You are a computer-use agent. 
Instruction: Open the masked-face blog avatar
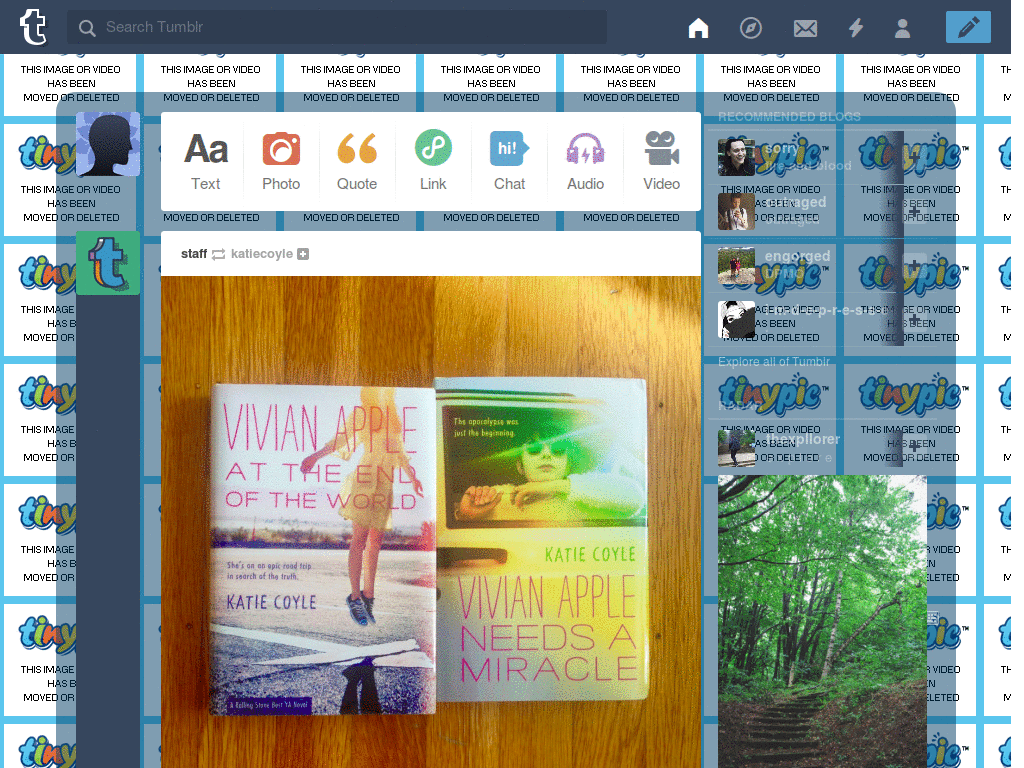click(x=736, y=319)
